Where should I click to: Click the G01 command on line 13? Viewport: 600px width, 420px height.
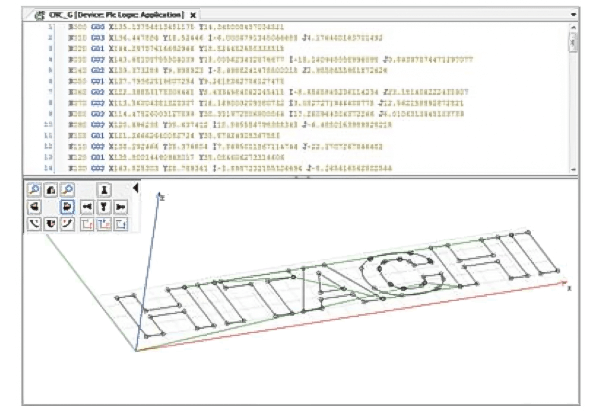coord(98,157)
